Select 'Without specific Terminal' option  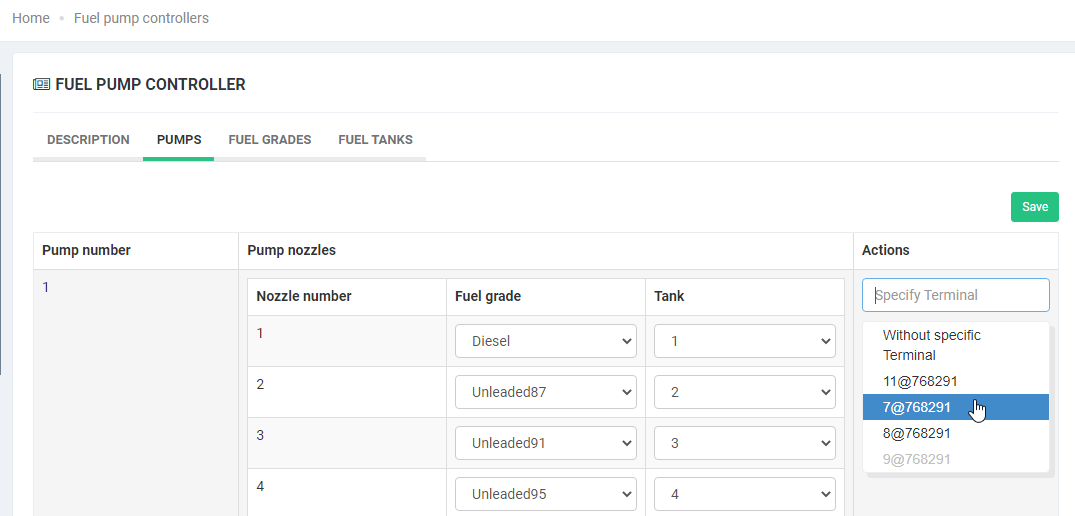coord(931,345)
